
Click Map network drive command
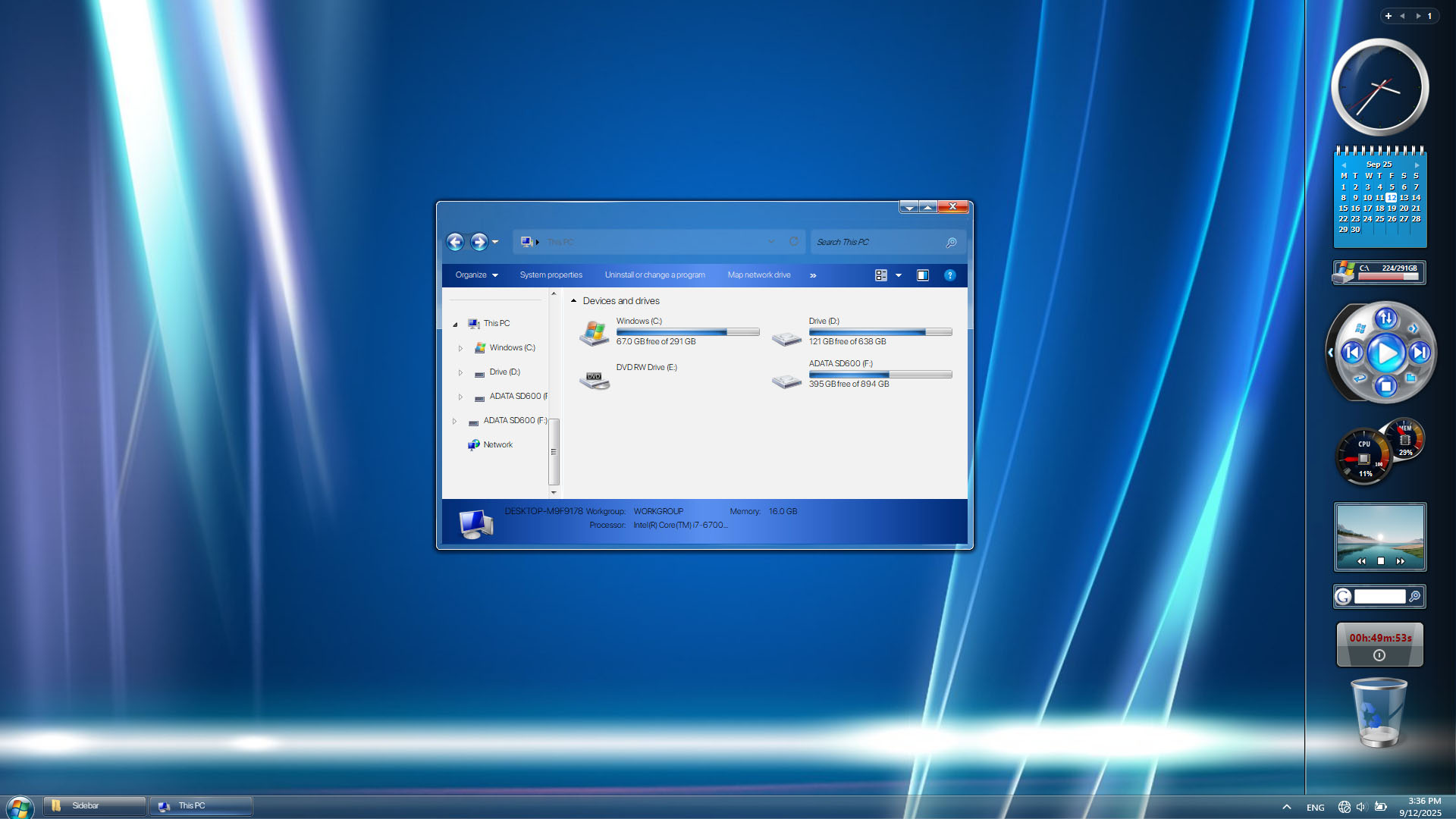[758, 275]
